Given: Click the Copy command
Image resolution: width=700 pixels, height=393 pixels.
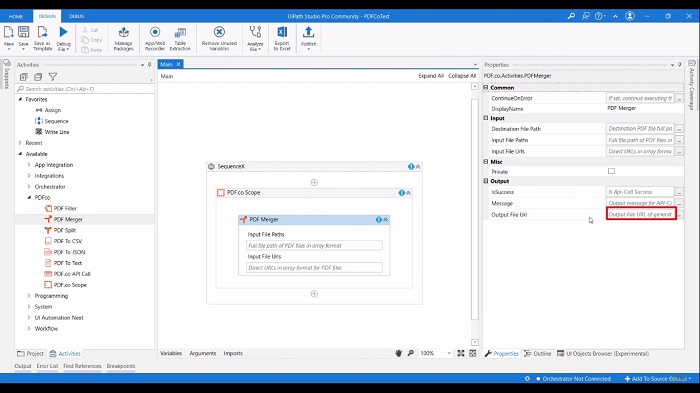Looking at the screenshot, I should pos(92,40).
